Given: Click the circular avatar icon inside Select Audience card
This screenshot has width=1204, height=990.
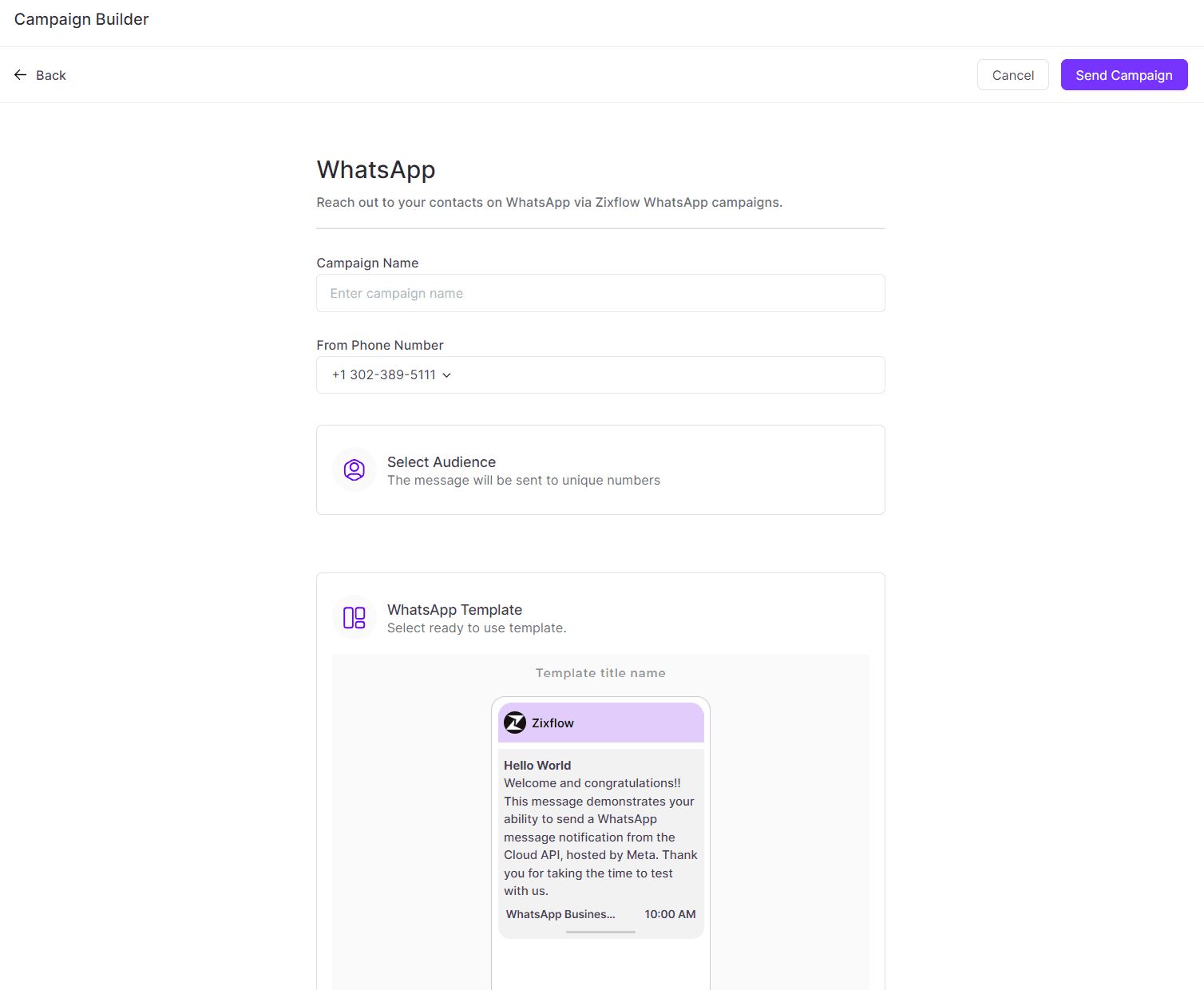Looking at the screenshot, I should pos(354,469).
